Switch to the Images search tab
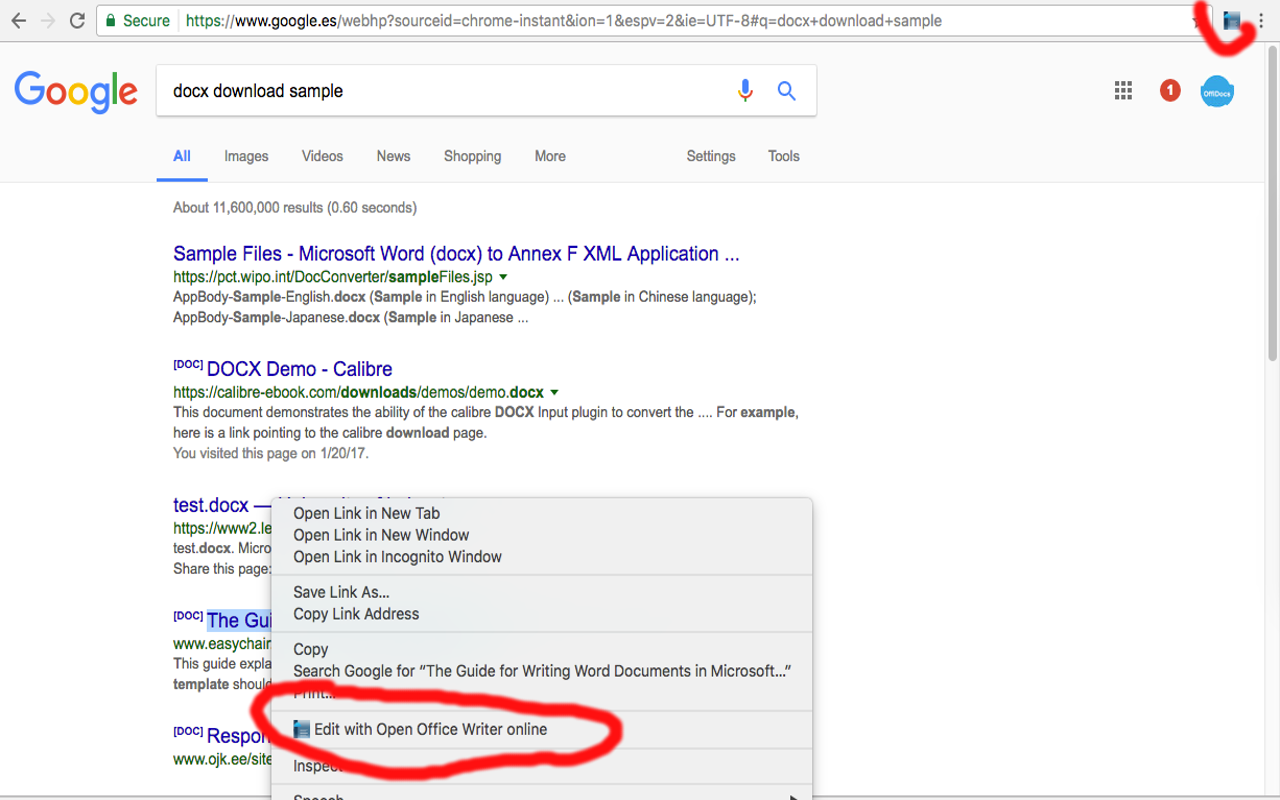This screenshot has width=1280, height=800. 245,156
